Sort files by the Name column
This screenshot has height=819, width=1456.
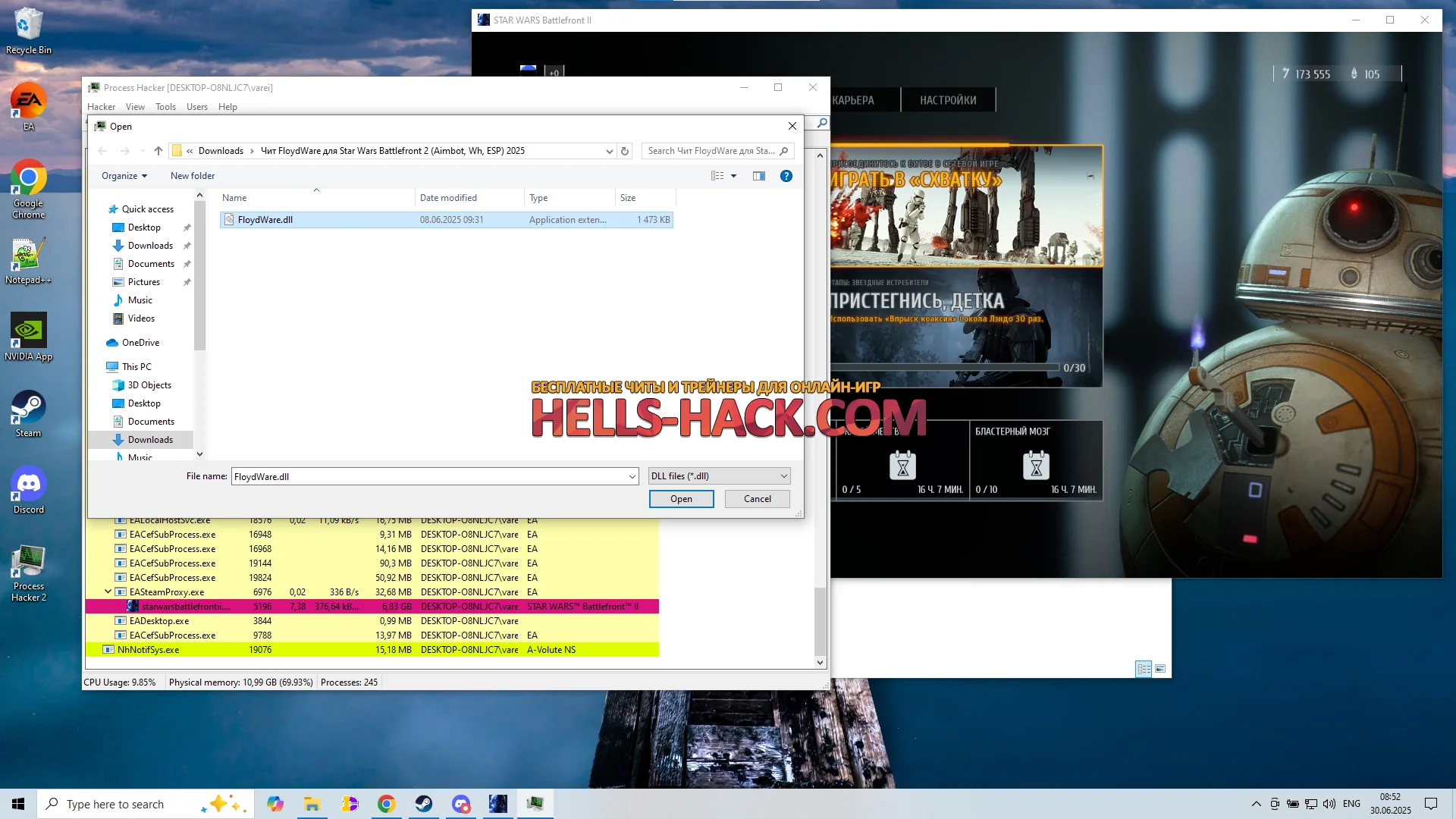316,198
